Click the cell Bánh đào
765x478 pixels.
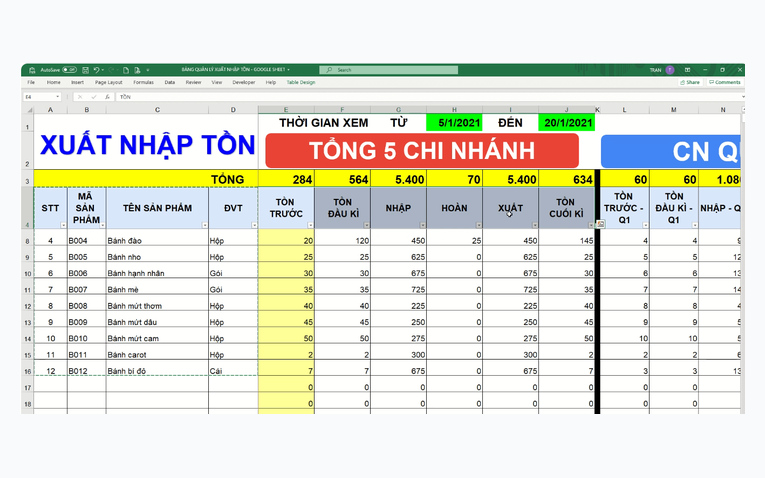pyautogui.click(x=157, y=240)
